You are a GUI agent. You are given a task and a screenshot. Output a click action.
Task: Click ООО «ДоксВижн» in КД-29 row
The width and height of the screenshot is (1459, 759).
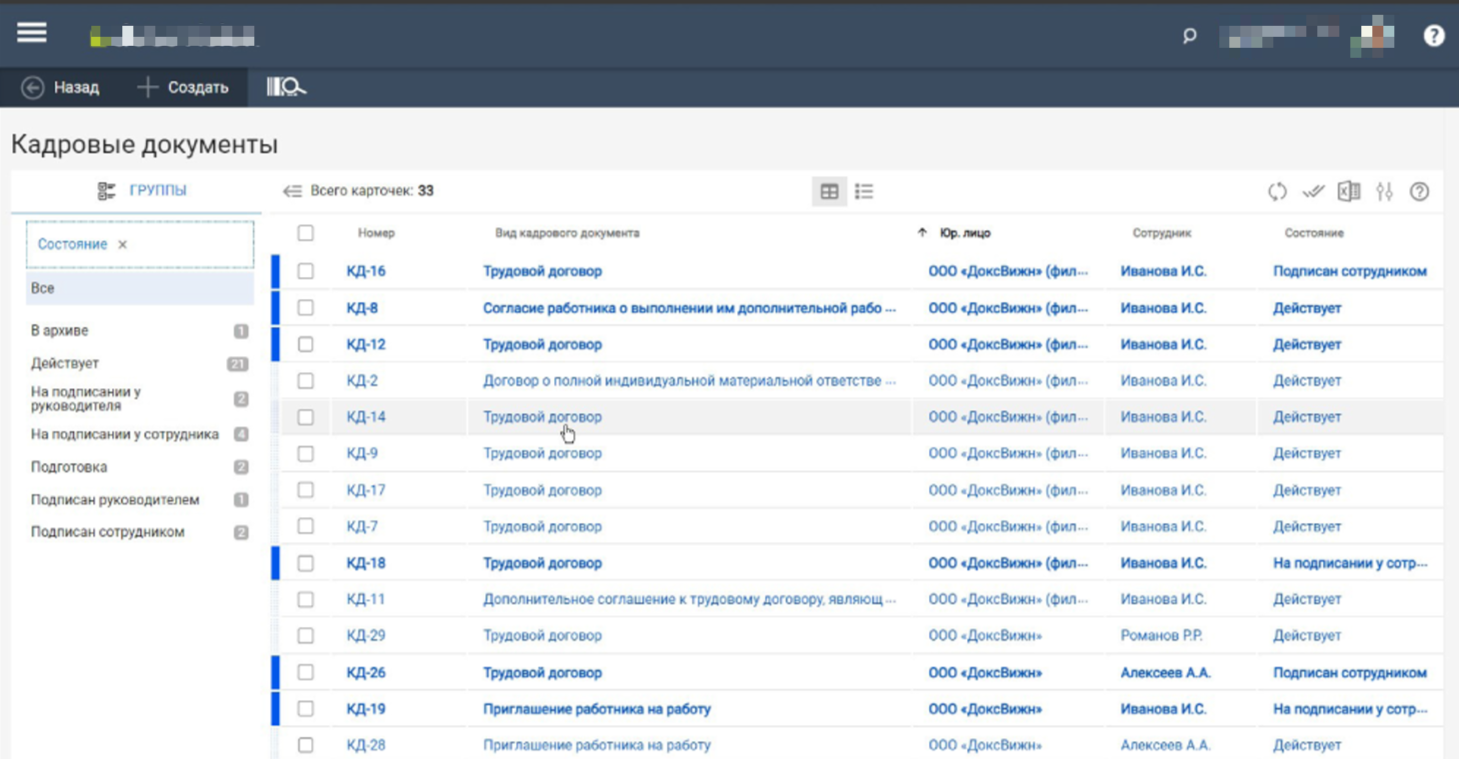[985, 636]
